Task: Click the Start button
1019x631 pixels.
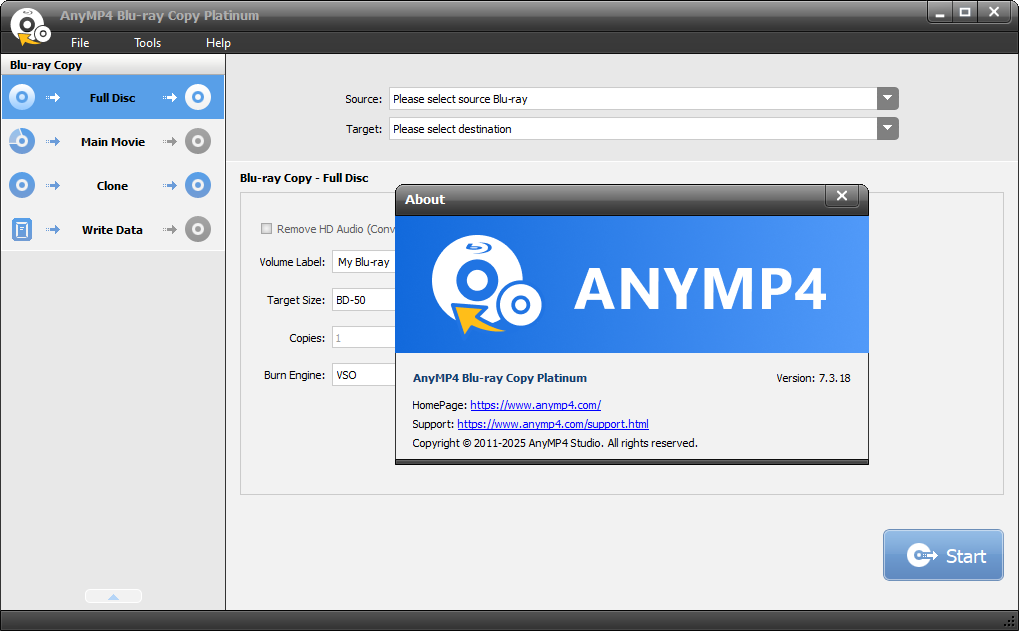Action: [943, 555]
